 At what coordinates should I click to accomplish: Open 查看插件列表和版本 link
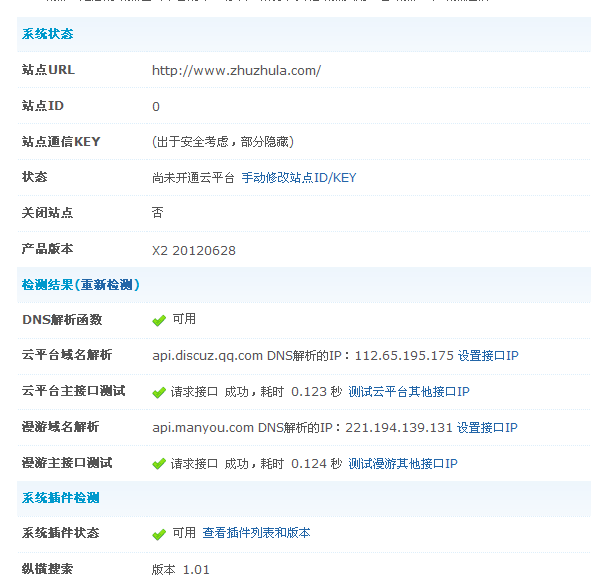coord(256,532)
